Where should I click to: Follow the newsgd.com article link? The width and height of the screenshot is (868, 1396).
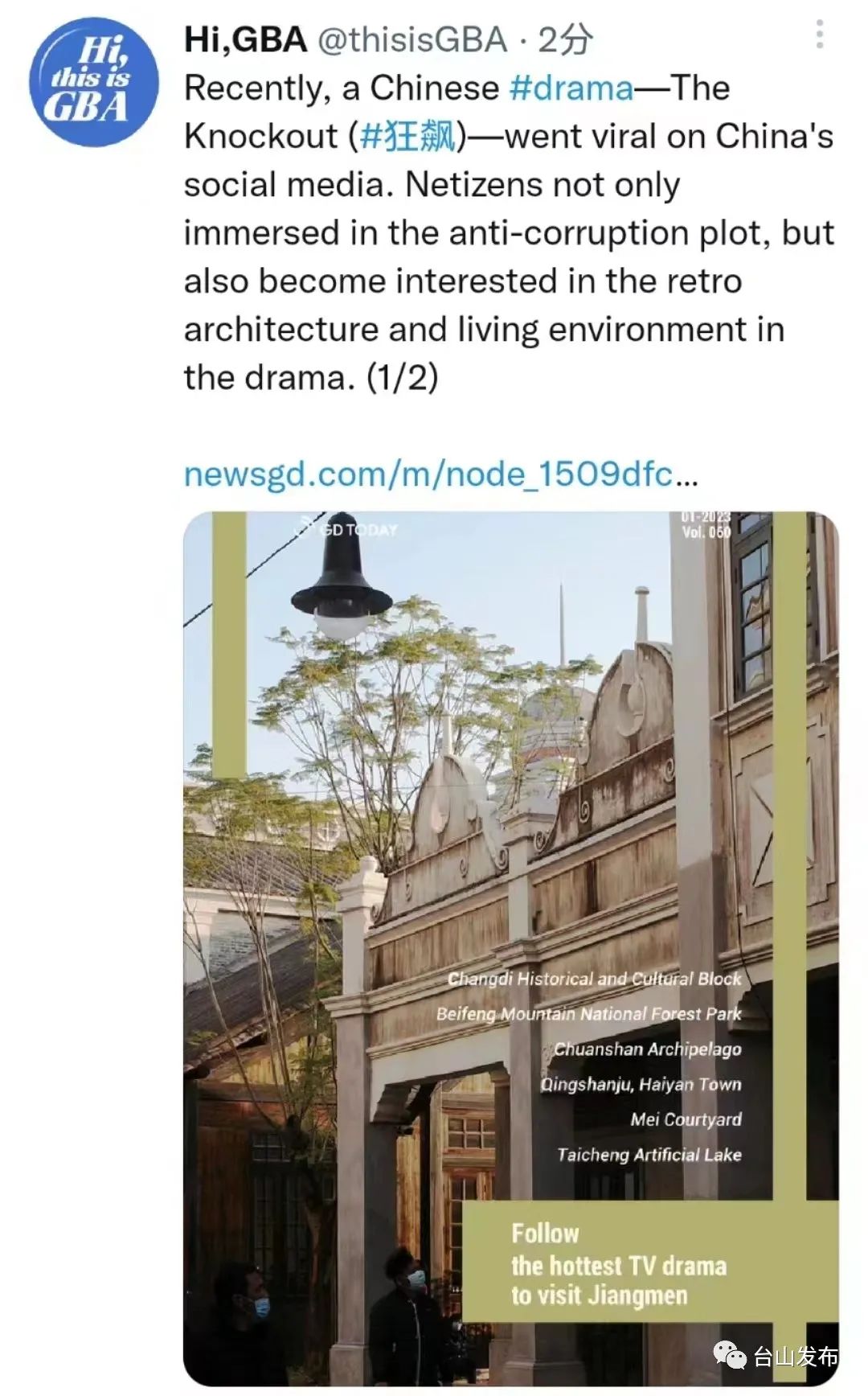[x=440, y=474]
